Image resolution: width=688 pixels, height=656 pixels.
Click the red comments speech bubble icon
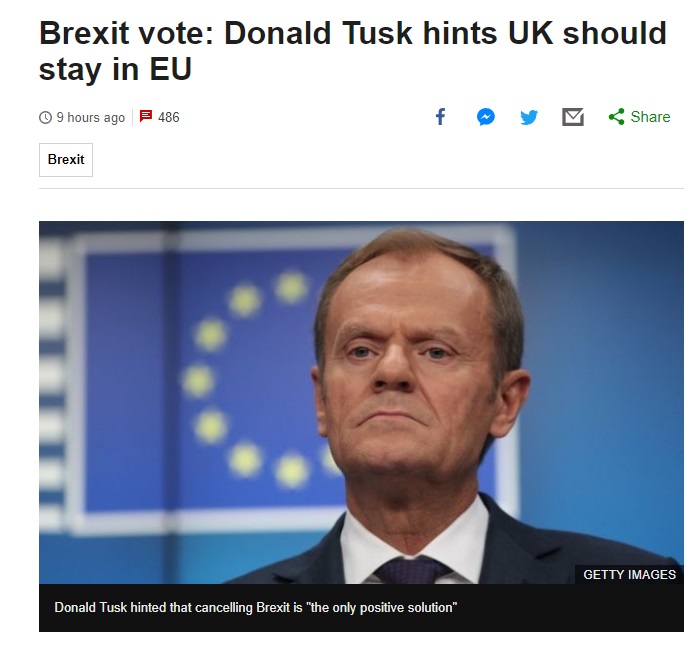point(146,117)
